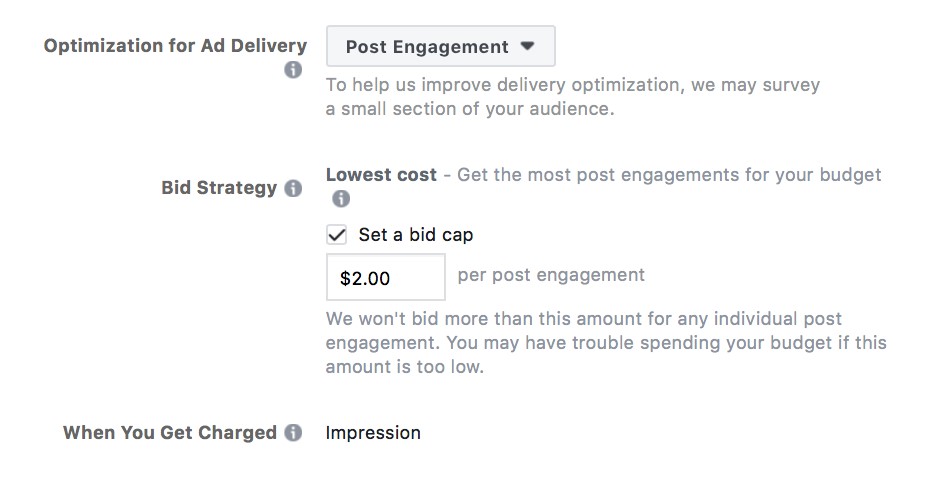Viewport: 944px width, 500px height.
Task: Click the 'a small section of your audience' line
Action: tap(469, 109)
